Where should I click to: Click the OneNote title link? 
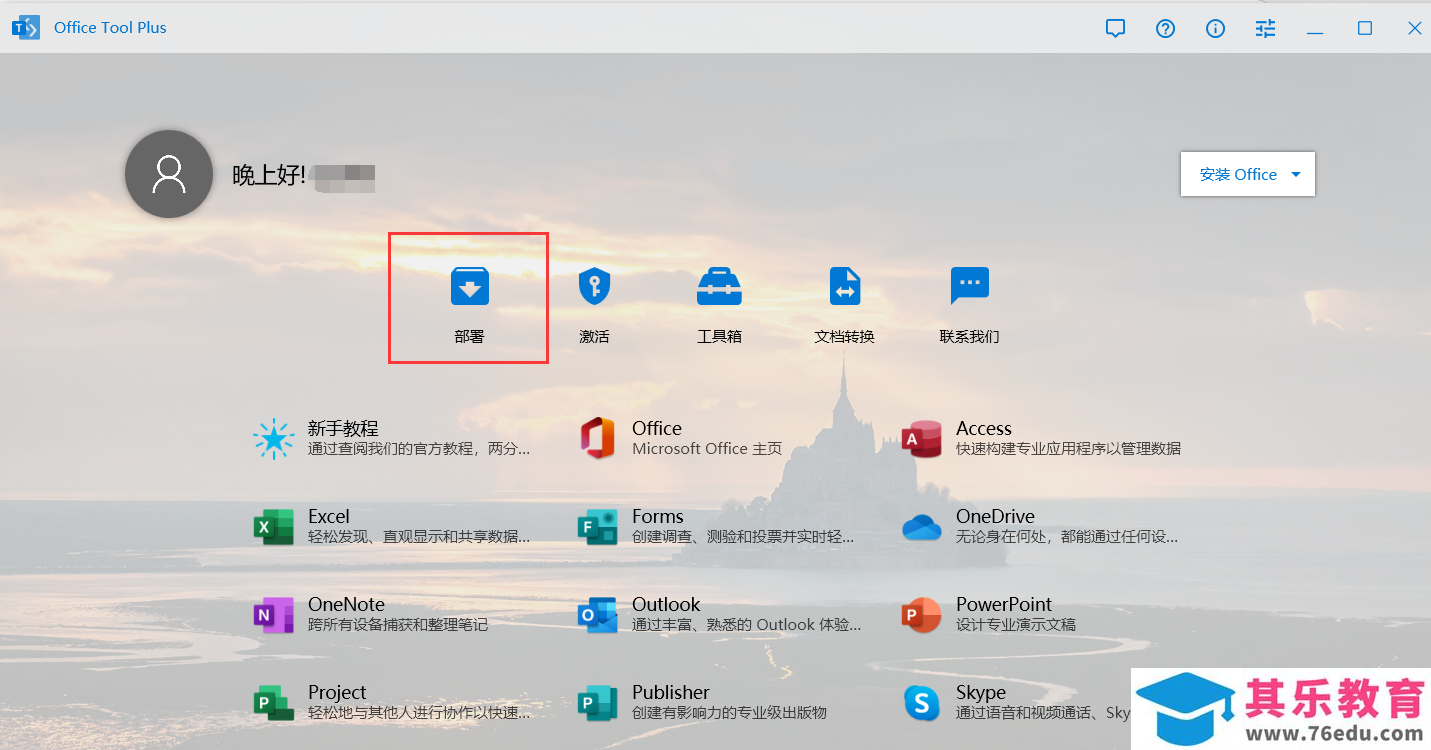tap(346, 604)
